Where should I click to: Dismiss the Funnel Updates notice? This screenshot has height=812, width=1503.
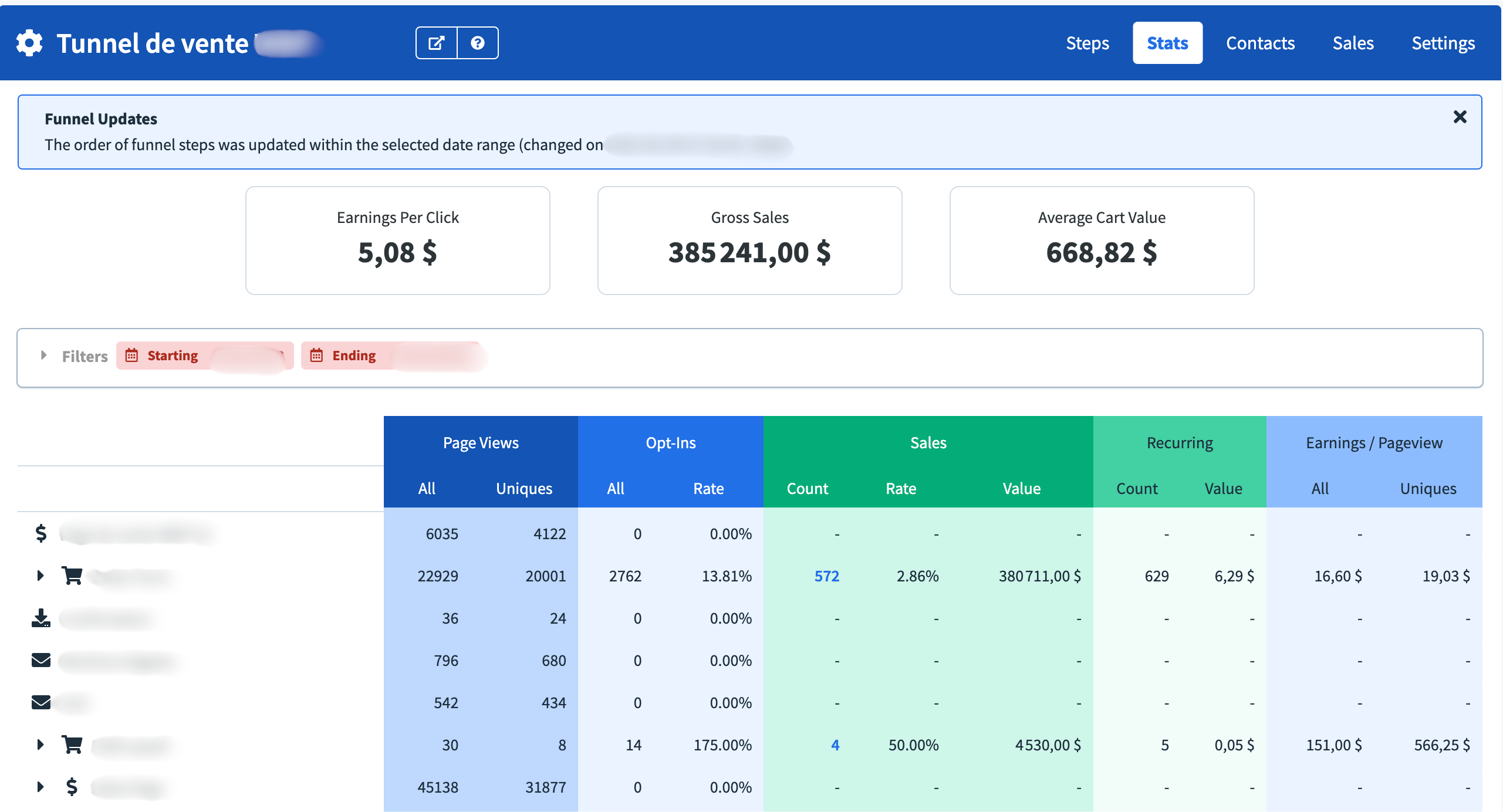(1460, 117)
